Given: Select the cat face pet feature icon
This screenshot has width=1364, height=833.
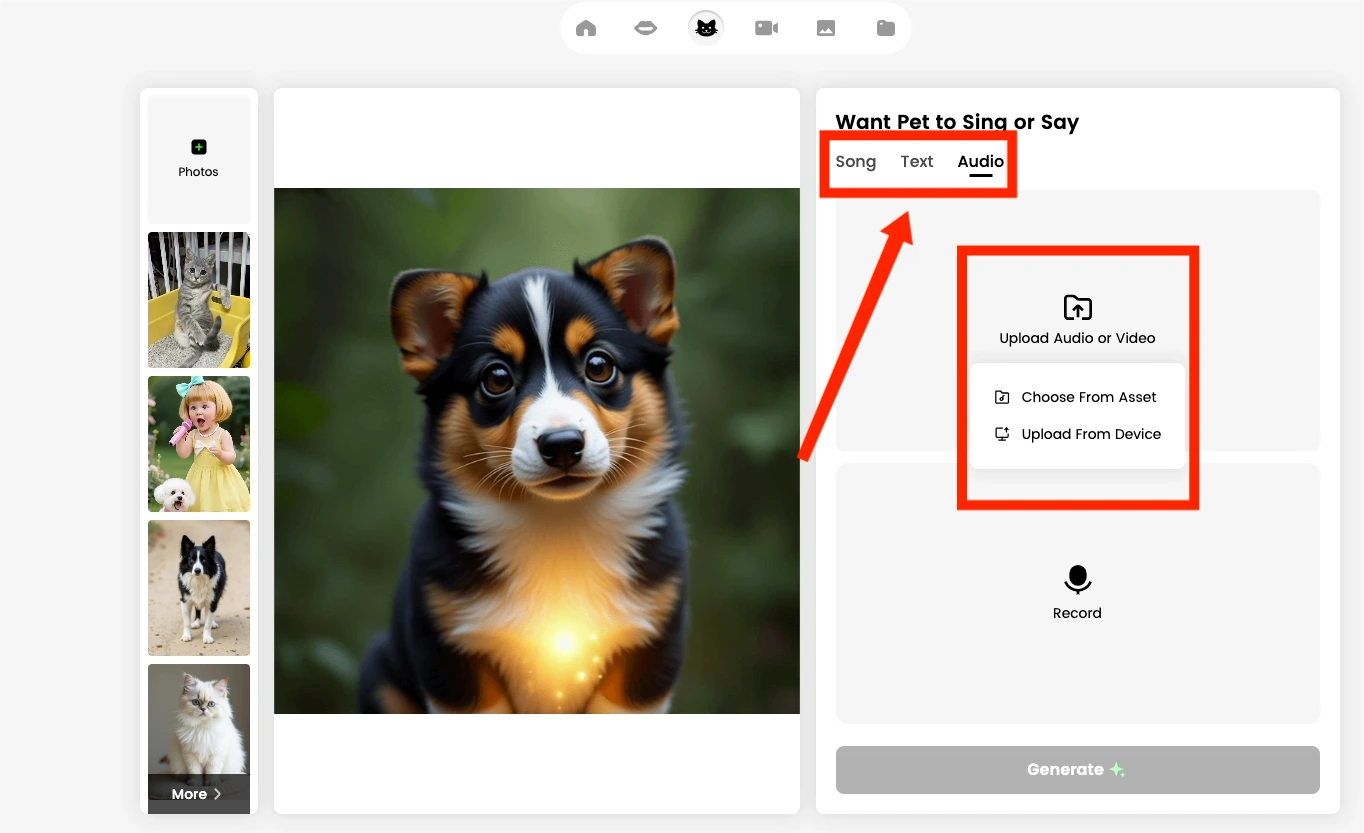Looking at the screenshot, I should click(705, 27).
